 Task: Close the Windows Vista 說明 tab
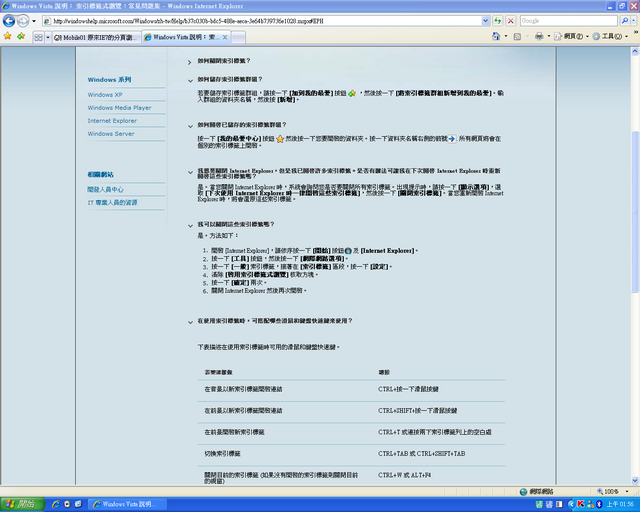[225, 38]
